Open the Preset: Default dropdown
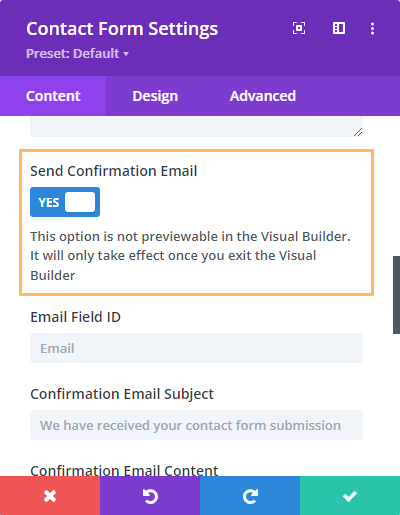This screenshot has width=400, height=515. (x=77, y=53)
